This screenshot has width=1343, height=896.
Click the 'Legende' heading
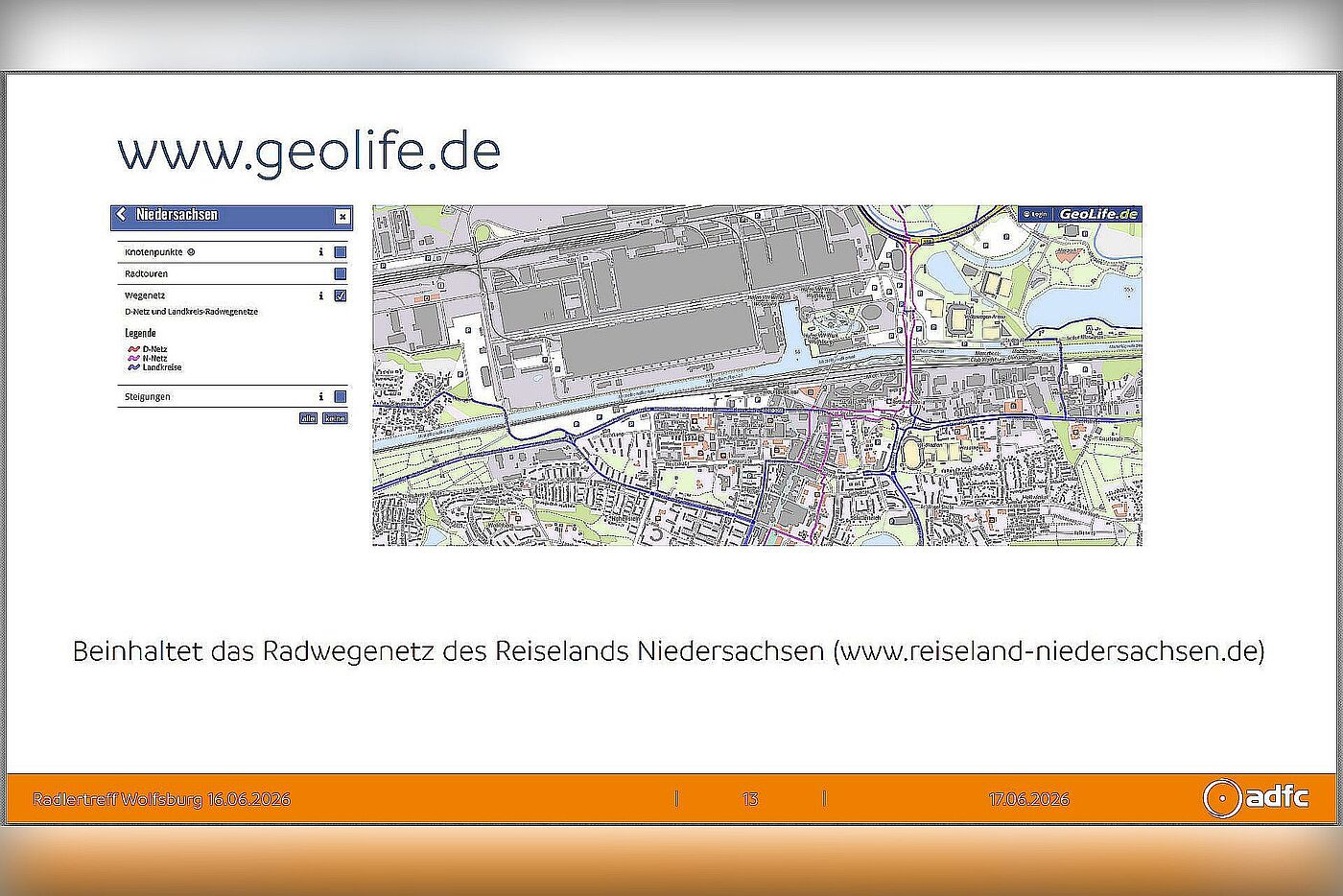click(x=140, y=333)
